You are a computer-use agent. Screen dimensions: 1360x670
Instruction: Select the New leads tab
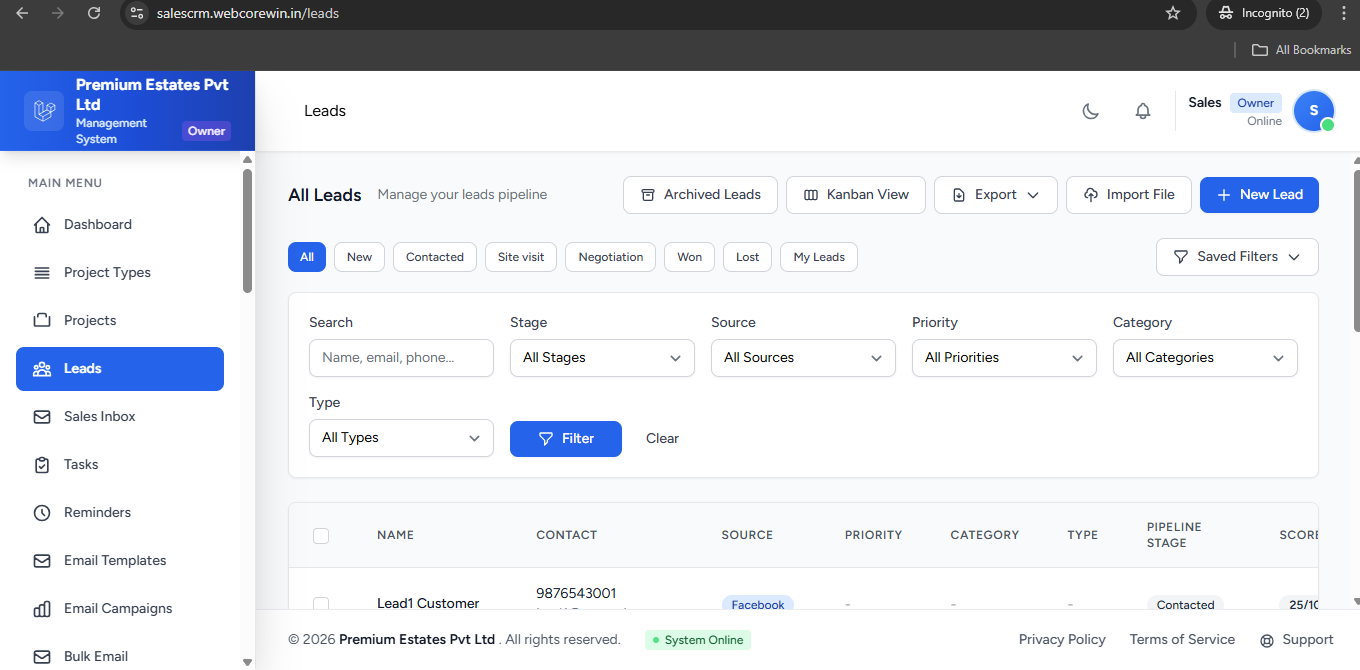pyautogui.click(x=359, y=257)
